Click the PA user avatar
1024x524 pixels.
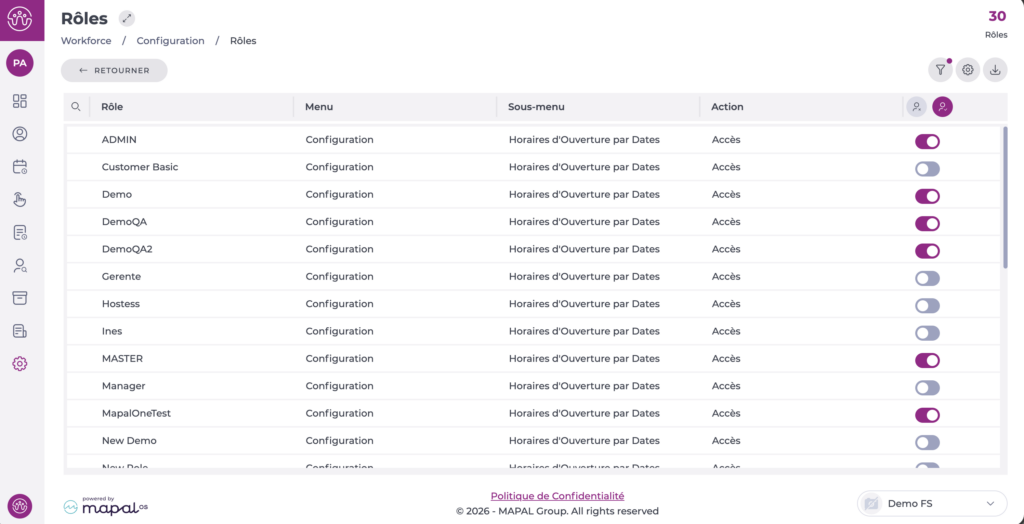point(20,63)
